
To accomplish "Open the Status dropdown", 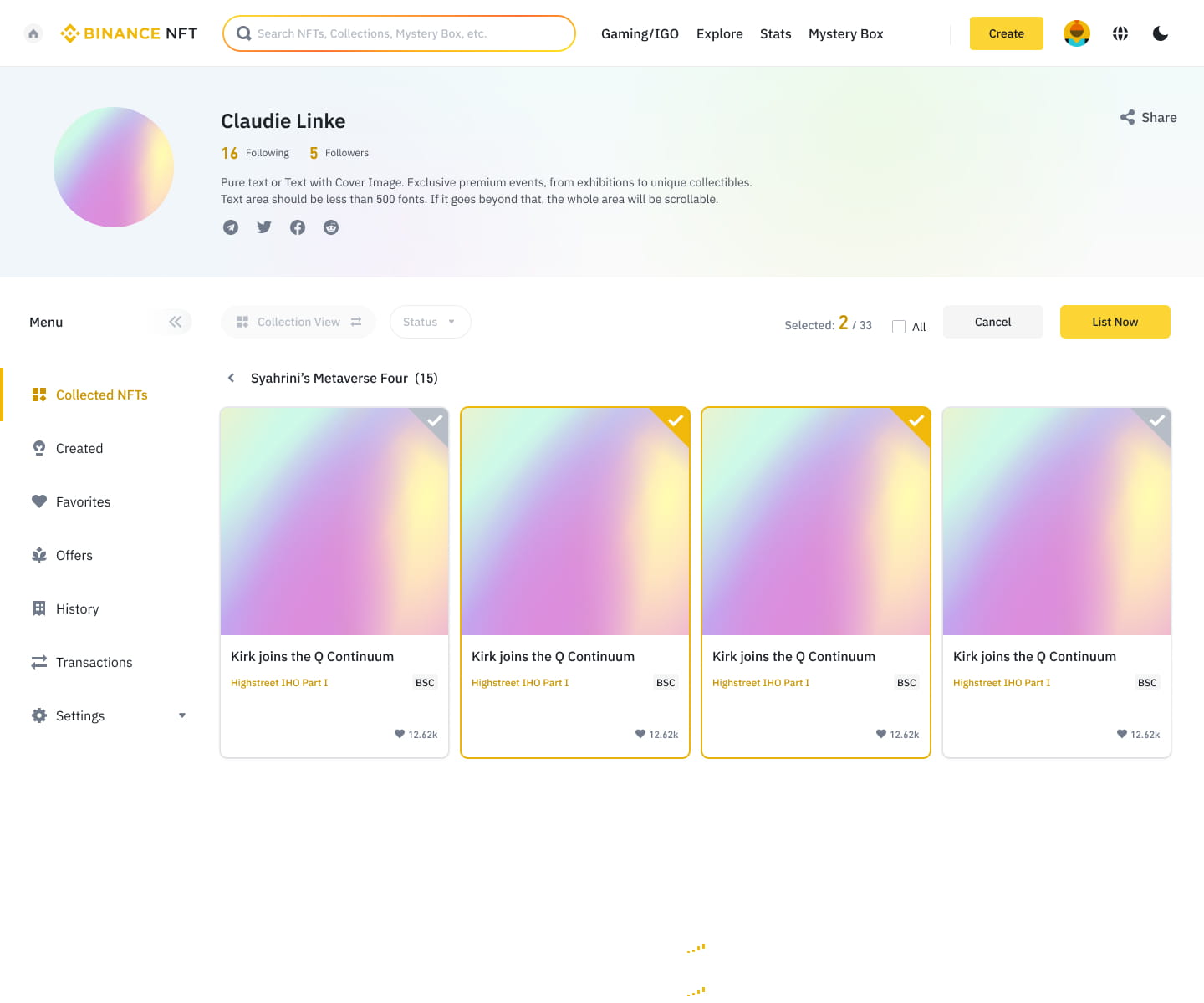I will click(430, 322).
